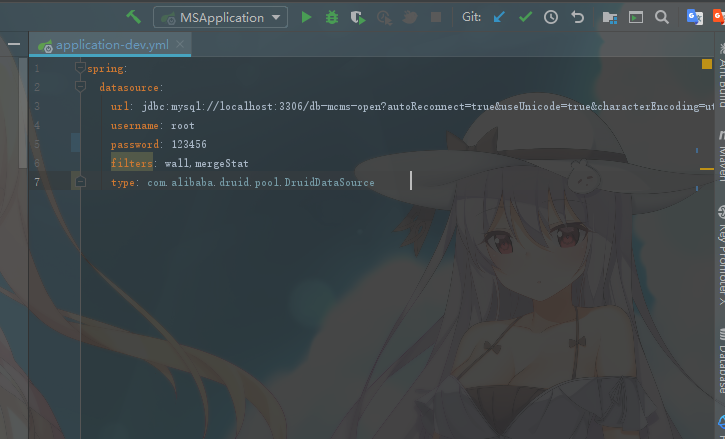The image size is (725, 439).
Task: Debug MSApplication with the bug icon
Action: pyautogui.click(x=332, y=18)
